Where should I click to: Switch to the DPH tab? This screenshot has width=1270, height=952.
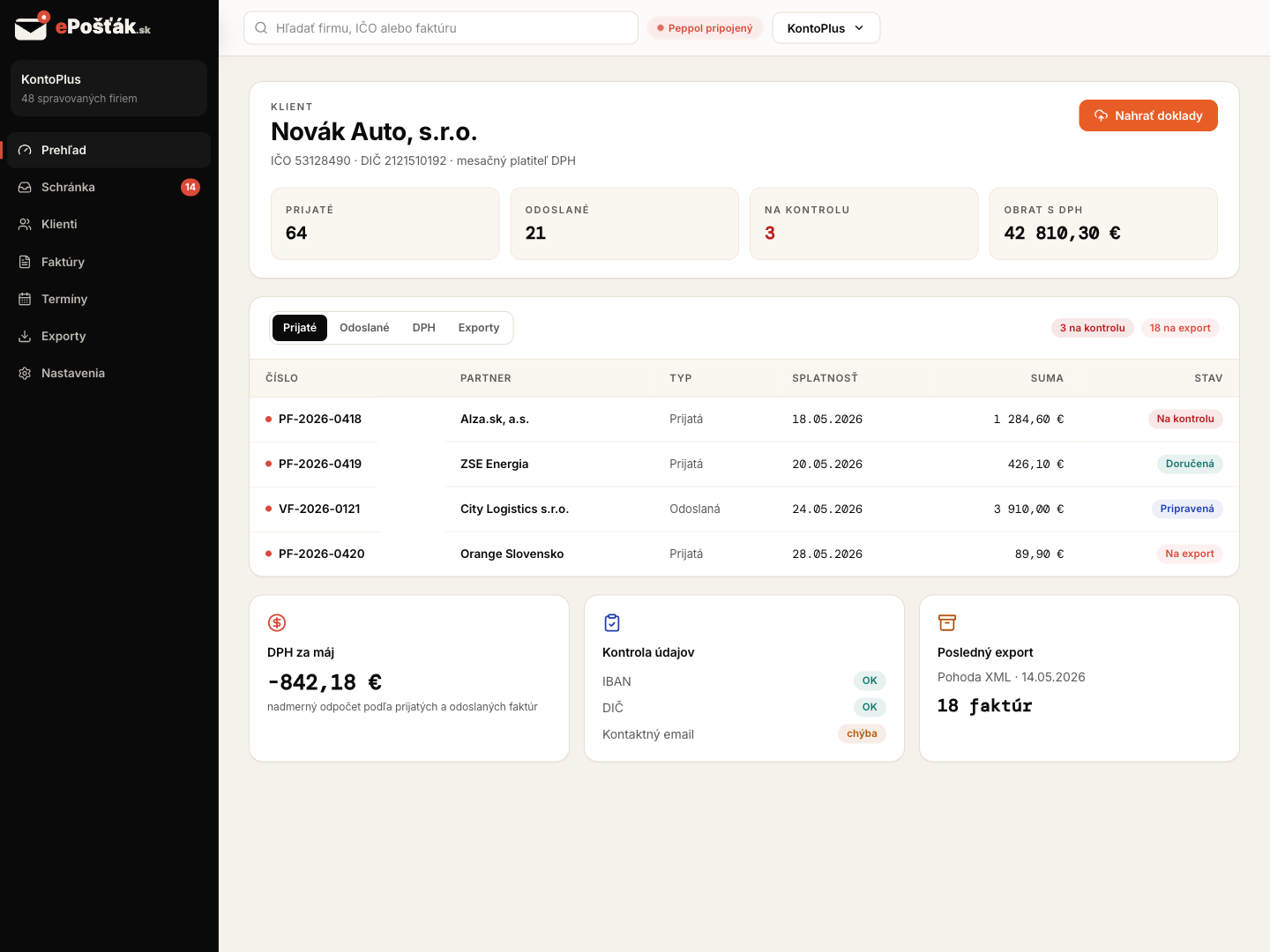coord(424,328)
